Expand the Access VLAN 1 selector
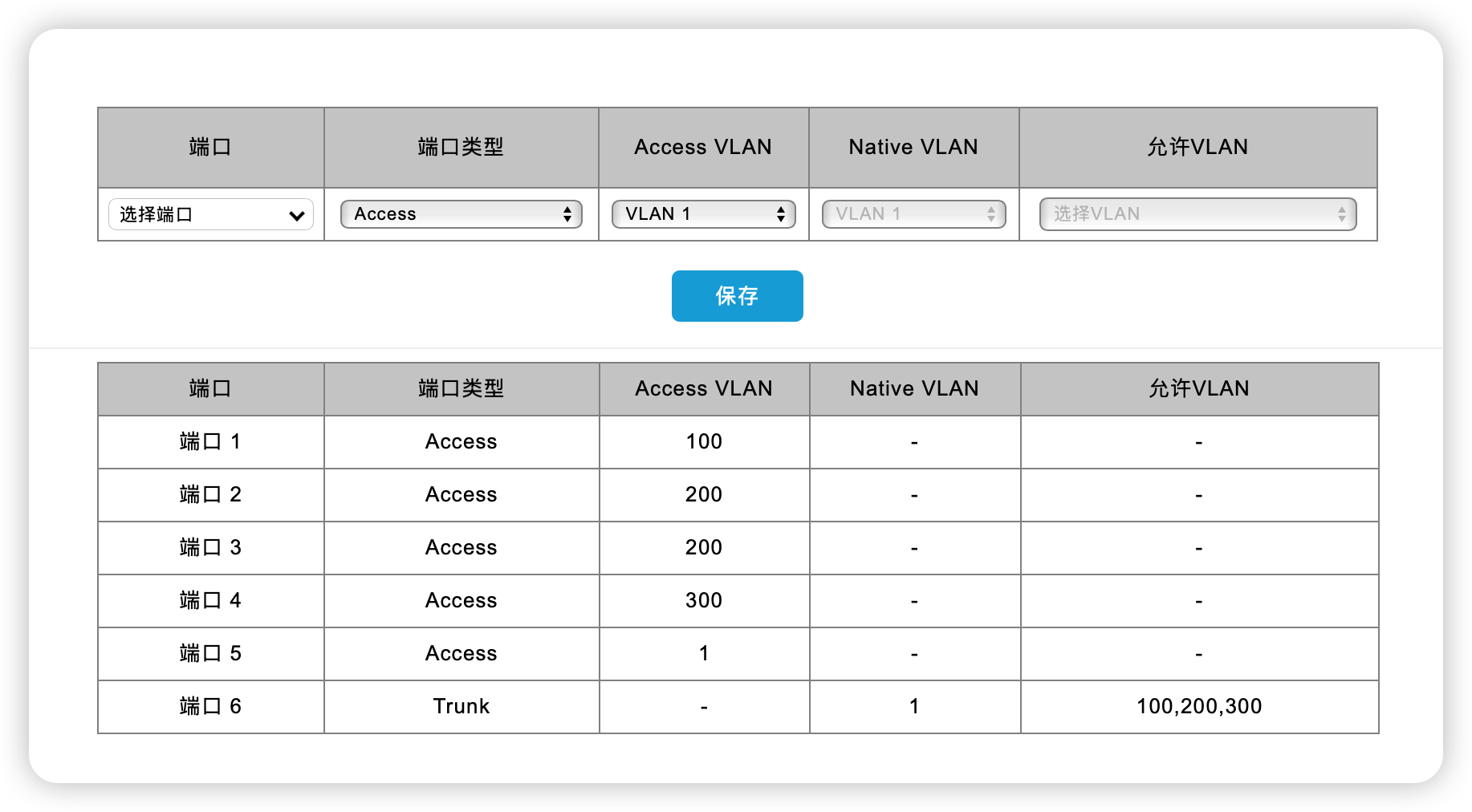The image size is (1472, 812). [x=703, y=214]
